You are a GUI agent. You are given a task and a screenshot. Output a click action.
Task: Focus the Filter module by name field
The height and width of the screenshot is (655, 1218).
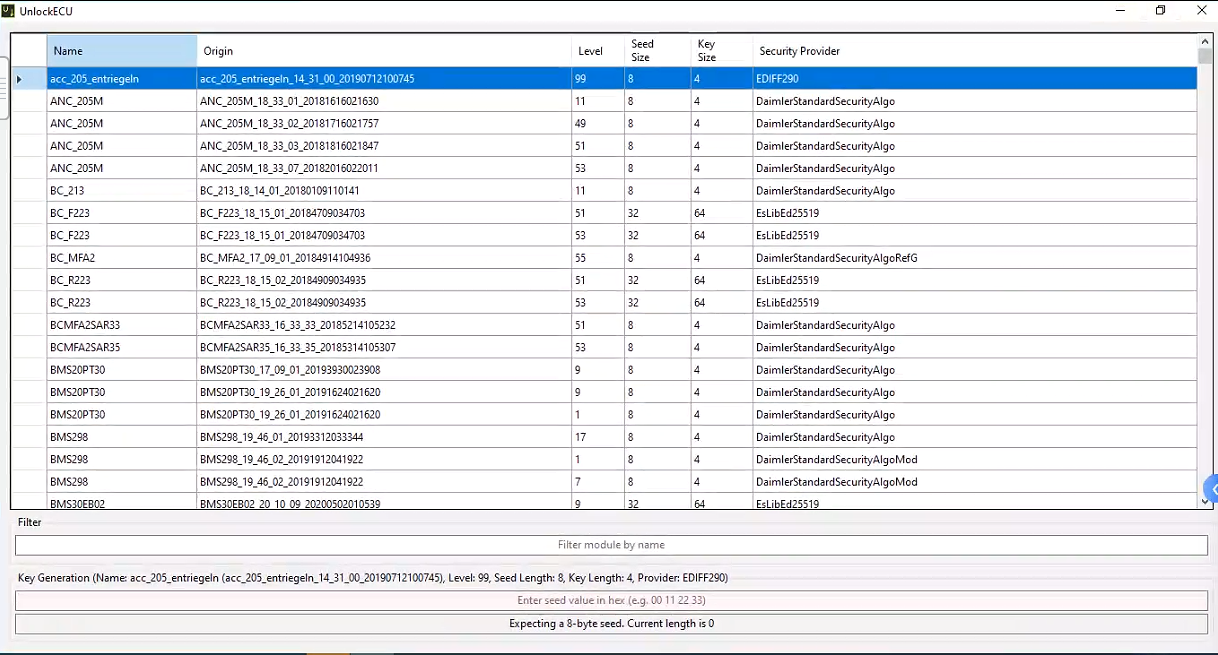tap(611, 545)
